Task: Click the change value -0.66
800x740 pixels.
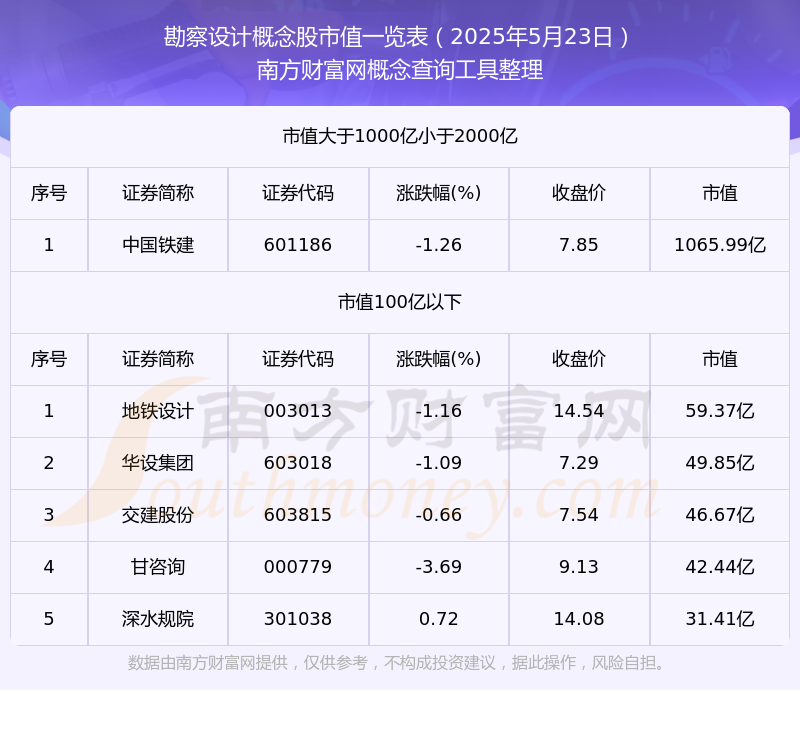Action: point(438,515)
